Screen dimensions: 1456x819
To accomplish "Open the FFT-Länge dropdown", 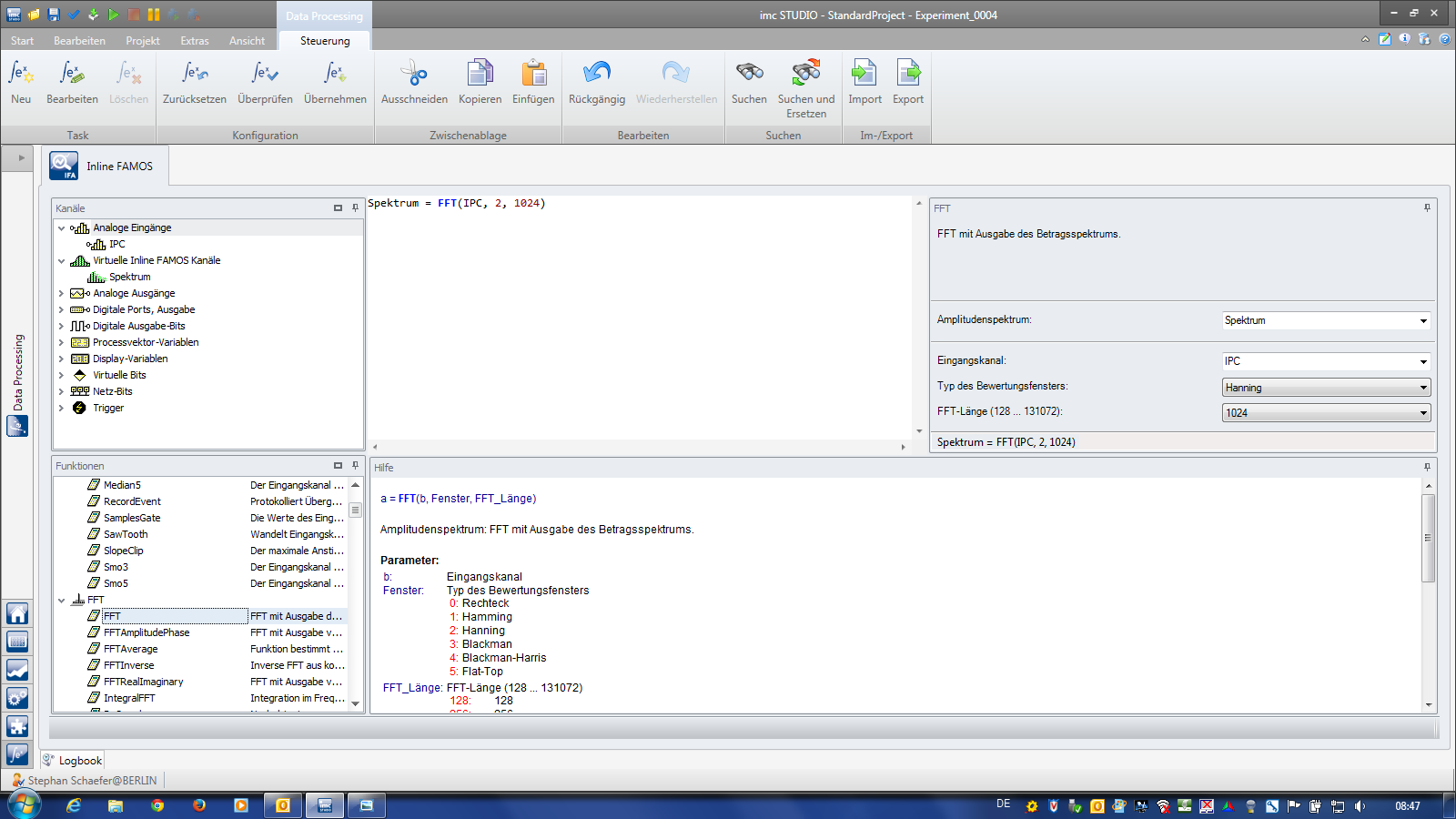I will 1326,413.
